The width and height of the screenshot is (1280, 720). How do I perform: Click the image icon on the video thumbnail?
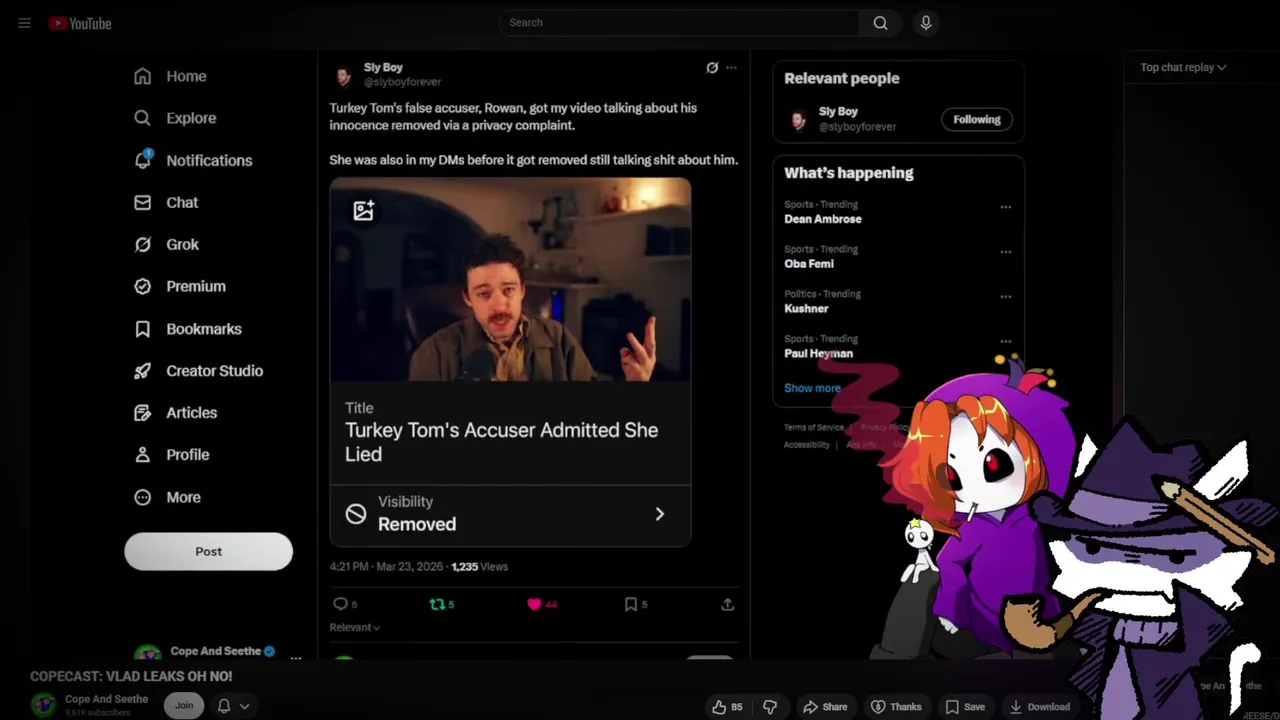point(363,210)
